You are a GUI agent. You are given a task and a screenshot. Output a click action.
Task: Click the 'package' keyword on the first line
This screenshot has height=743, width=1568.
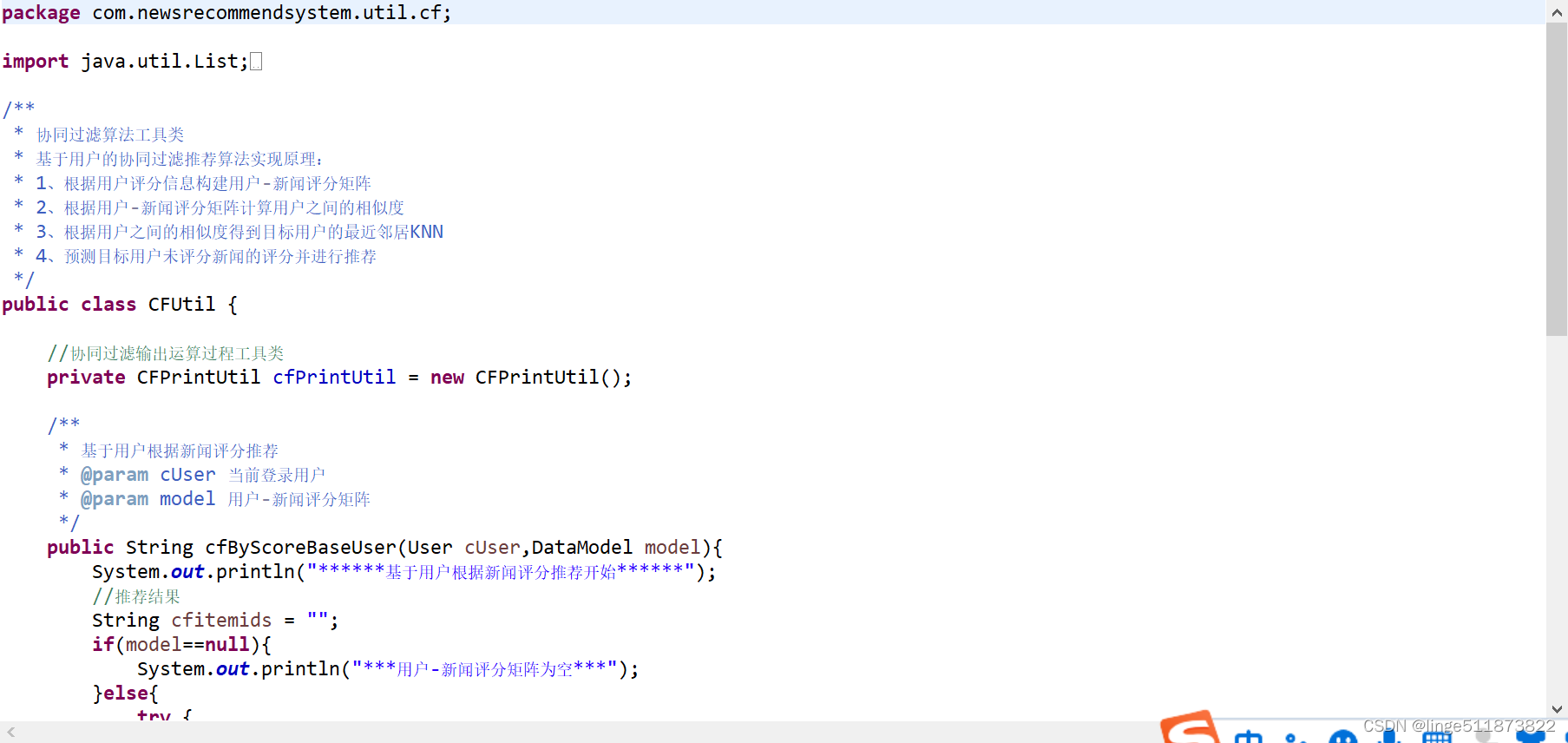tap(41, 13)
